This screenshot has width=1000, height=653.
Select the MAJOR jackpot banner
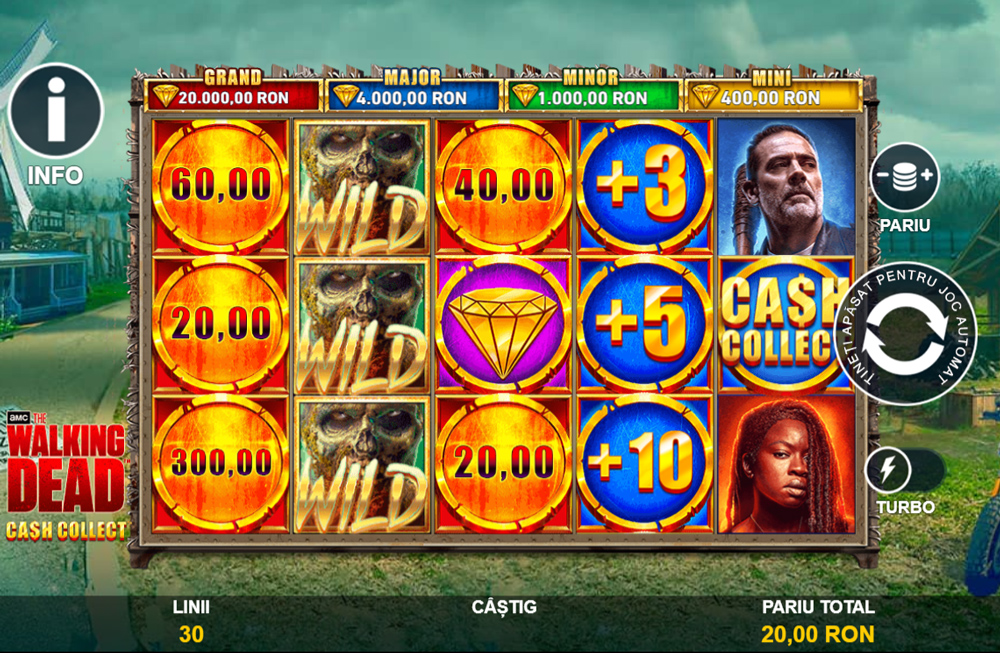pos(412,91)
